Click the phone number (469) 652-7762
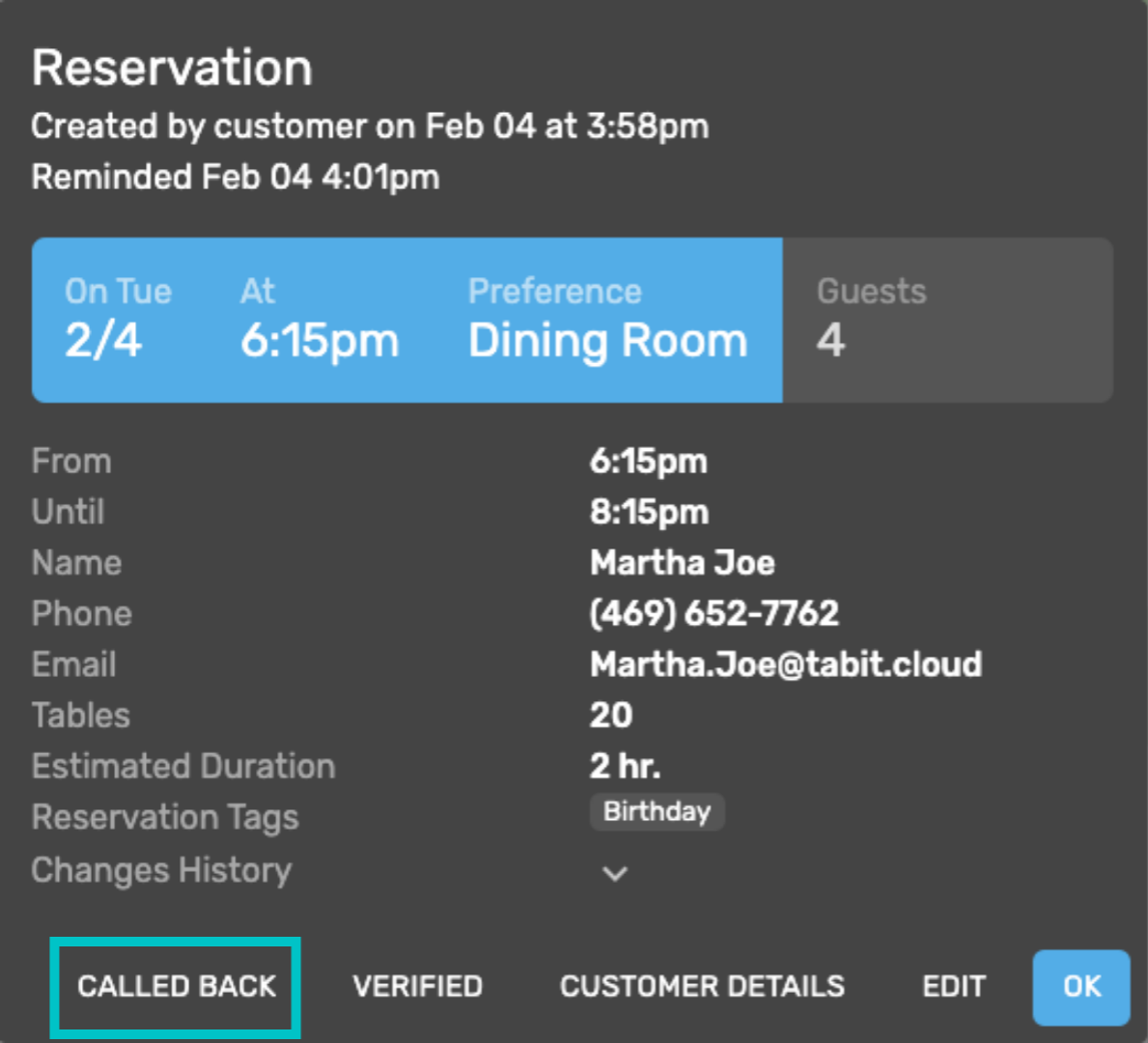Viewport: 1148px width, 1043px height. [x=714, y=613]
